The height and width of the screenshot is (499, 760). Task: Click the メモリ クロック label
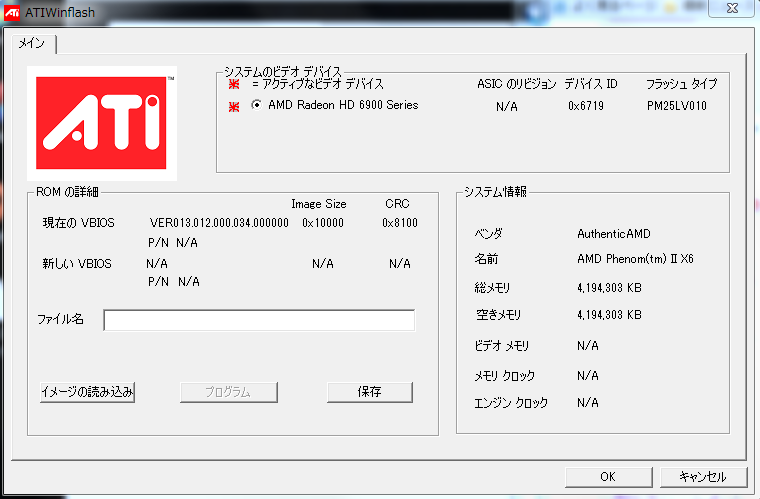[505, 375]
